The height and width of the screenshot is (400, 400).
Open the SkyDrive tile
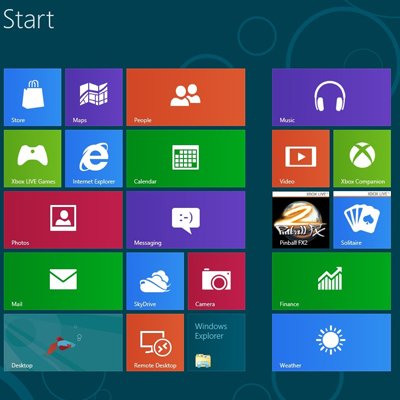coord(155,281)
